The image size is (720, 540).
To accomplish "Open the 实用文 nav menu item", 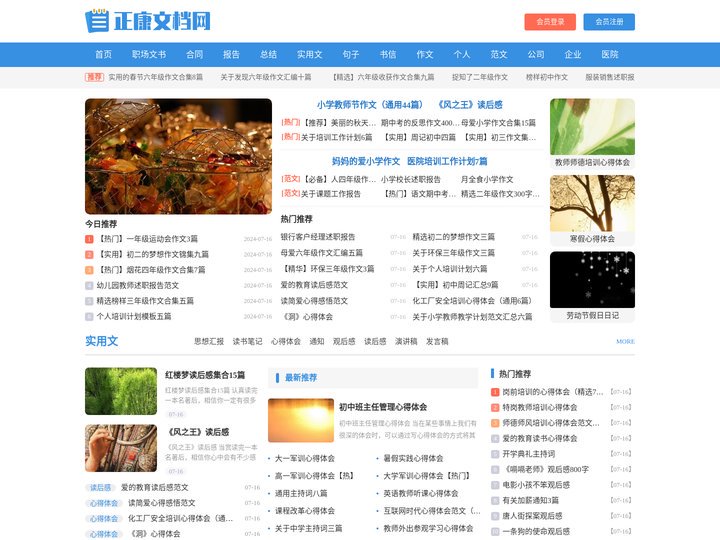I will [x=309, y=54].
